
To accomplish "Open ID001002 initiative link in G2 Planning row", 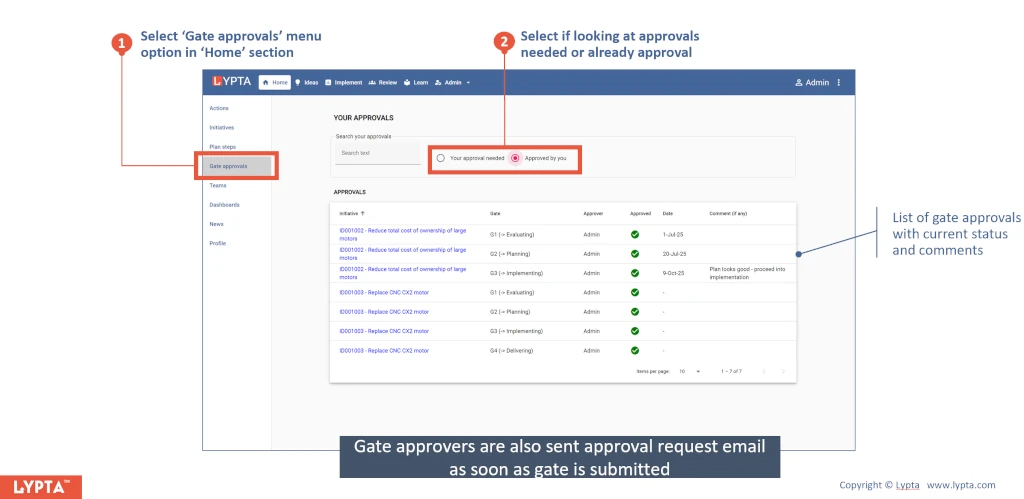I will [403, 253].
